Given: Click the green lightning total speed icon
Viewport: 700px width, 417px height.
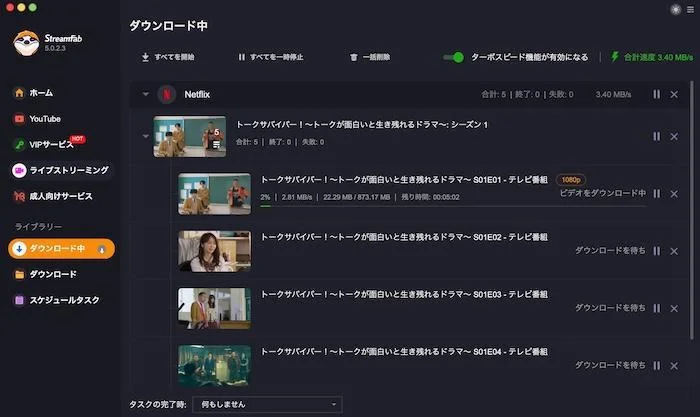Looking at the screenshot, I should (615, 57).
